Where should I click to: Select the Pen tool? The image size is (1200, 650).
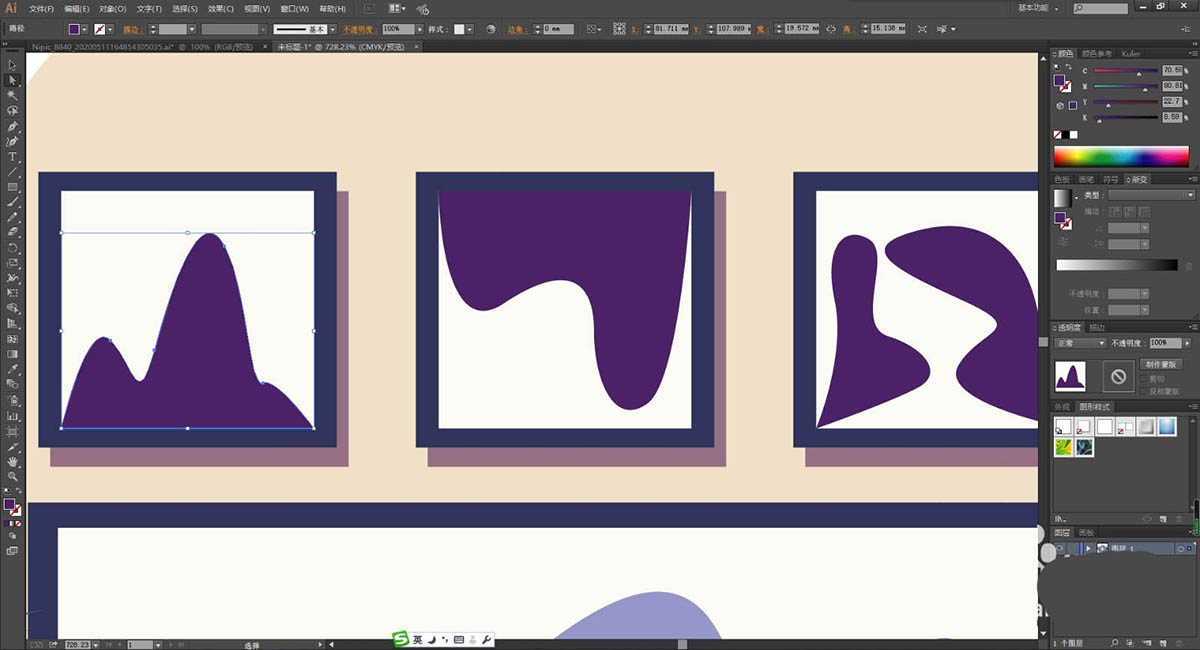click(13, 127)
